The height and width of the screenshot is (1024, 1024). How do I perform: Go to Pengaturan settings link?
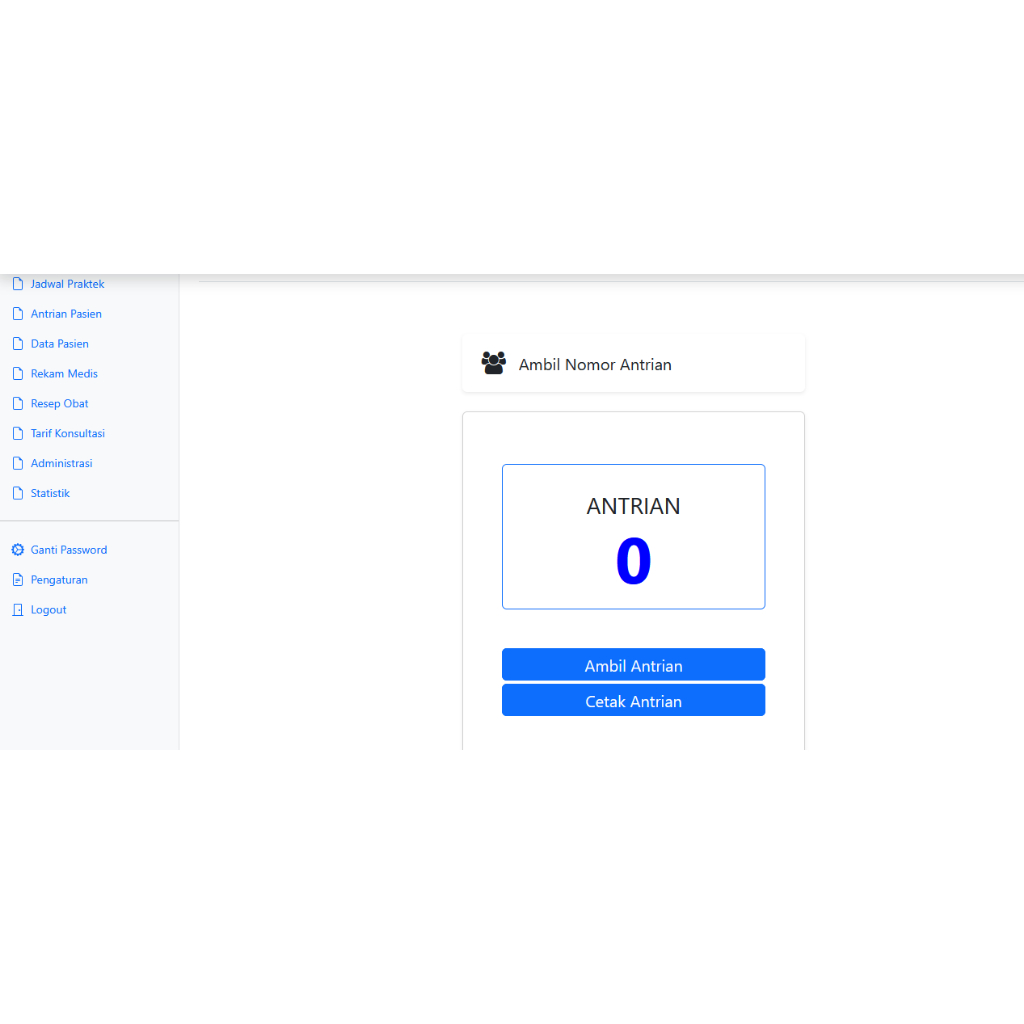(59, 580)
